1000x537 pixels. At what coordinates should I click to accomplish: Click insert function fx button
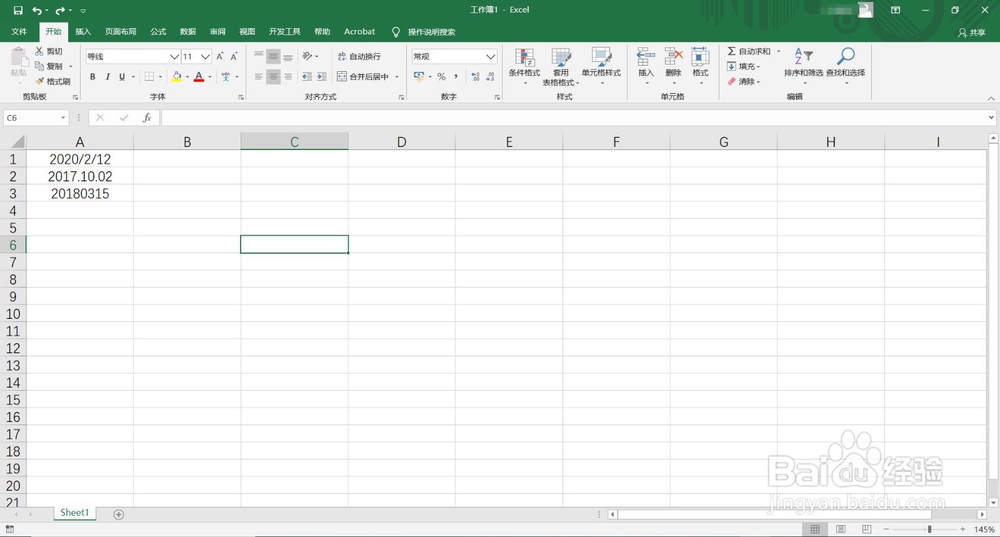point(147,118)
